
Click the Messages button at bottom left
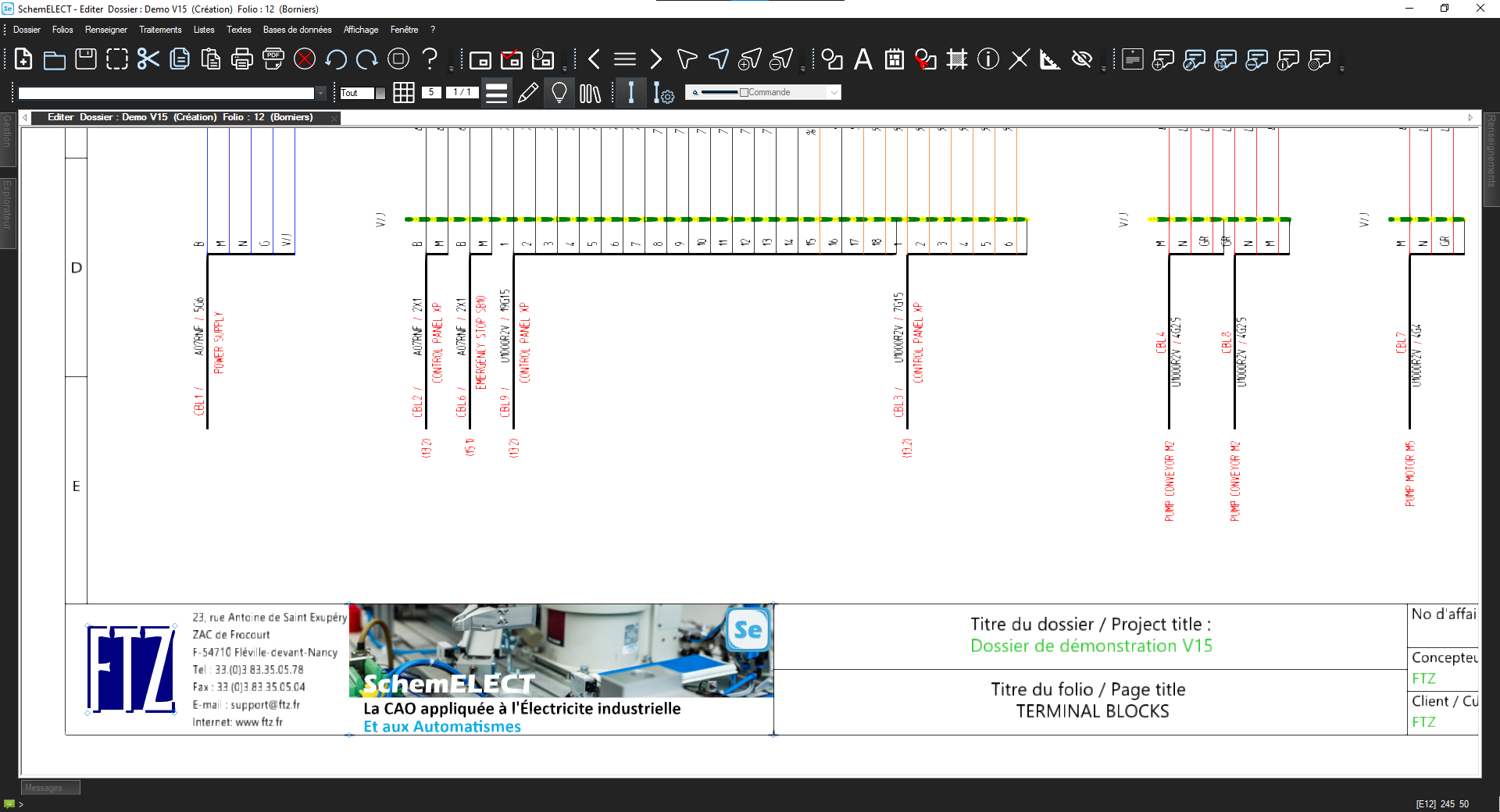click(x=50, y=788)
